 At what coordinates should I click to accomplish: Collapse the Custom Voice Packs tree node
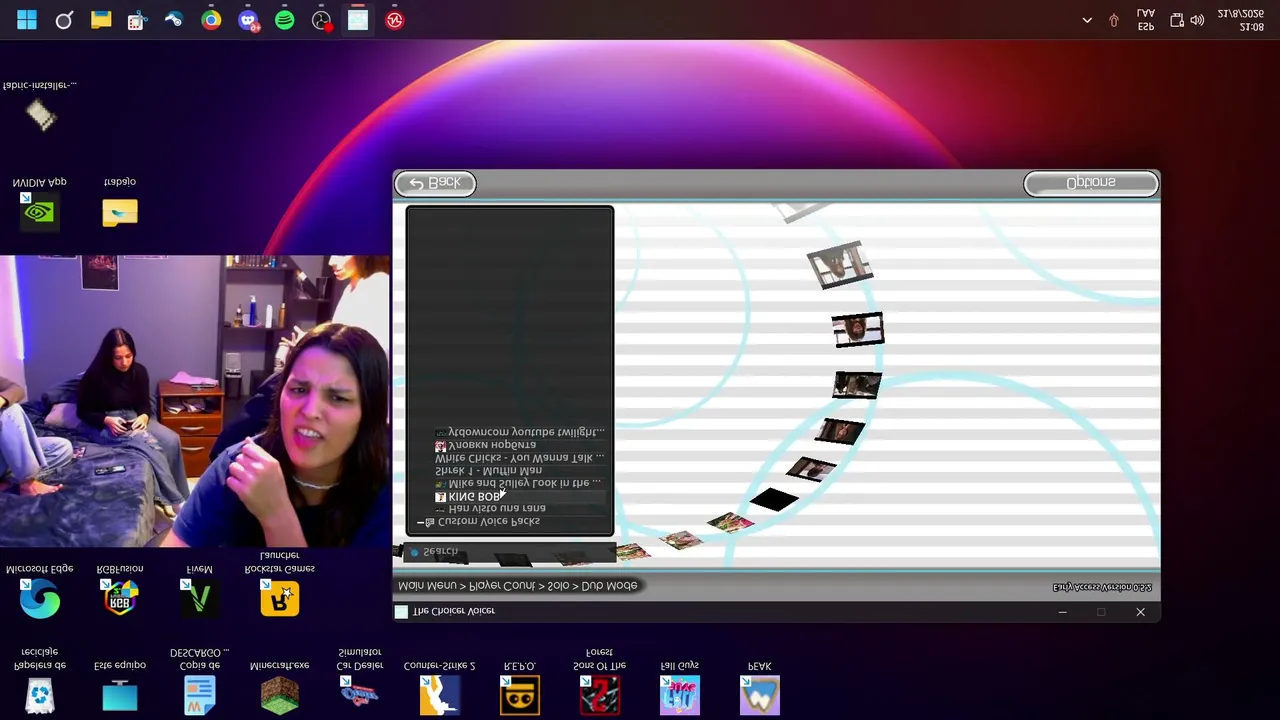[421, 522]
